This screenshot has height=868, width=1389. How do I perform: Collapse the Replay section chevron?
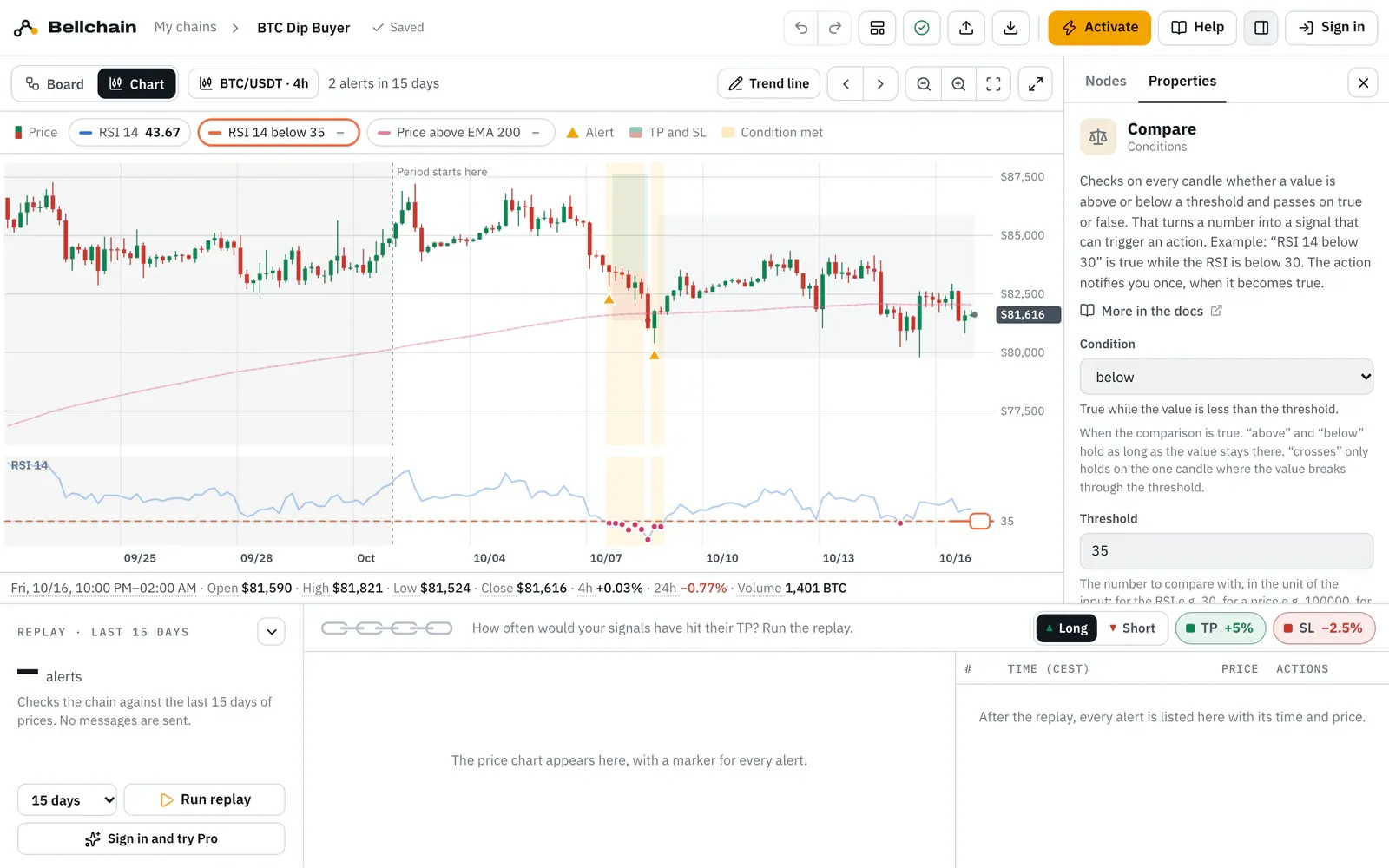click(272, 632)
